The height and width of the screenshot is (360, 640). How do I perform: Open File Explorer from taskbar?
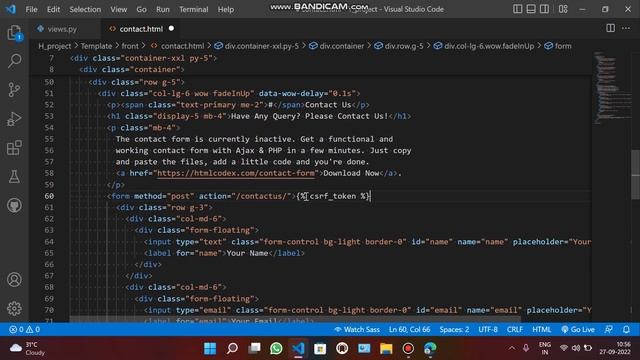[x=386, y=348]
